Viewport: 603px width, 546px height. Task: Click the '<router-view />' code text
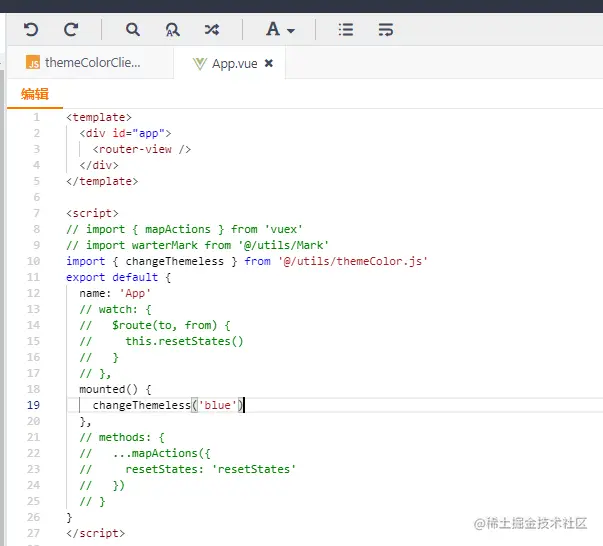click(x=142, y=149)
